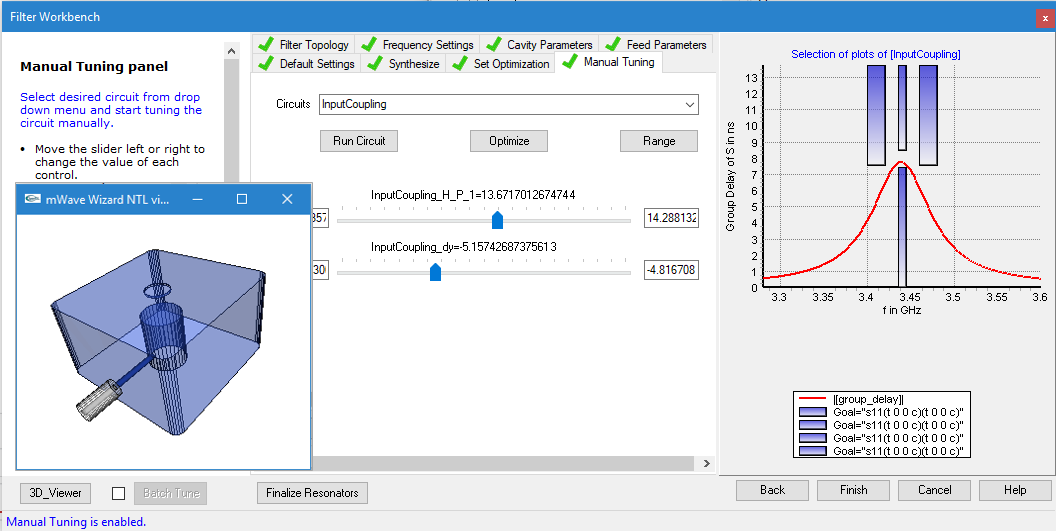Open the Synthesize tab
Image resolution: width=1056 pixels, height=531 pixels.
point(403,63)
